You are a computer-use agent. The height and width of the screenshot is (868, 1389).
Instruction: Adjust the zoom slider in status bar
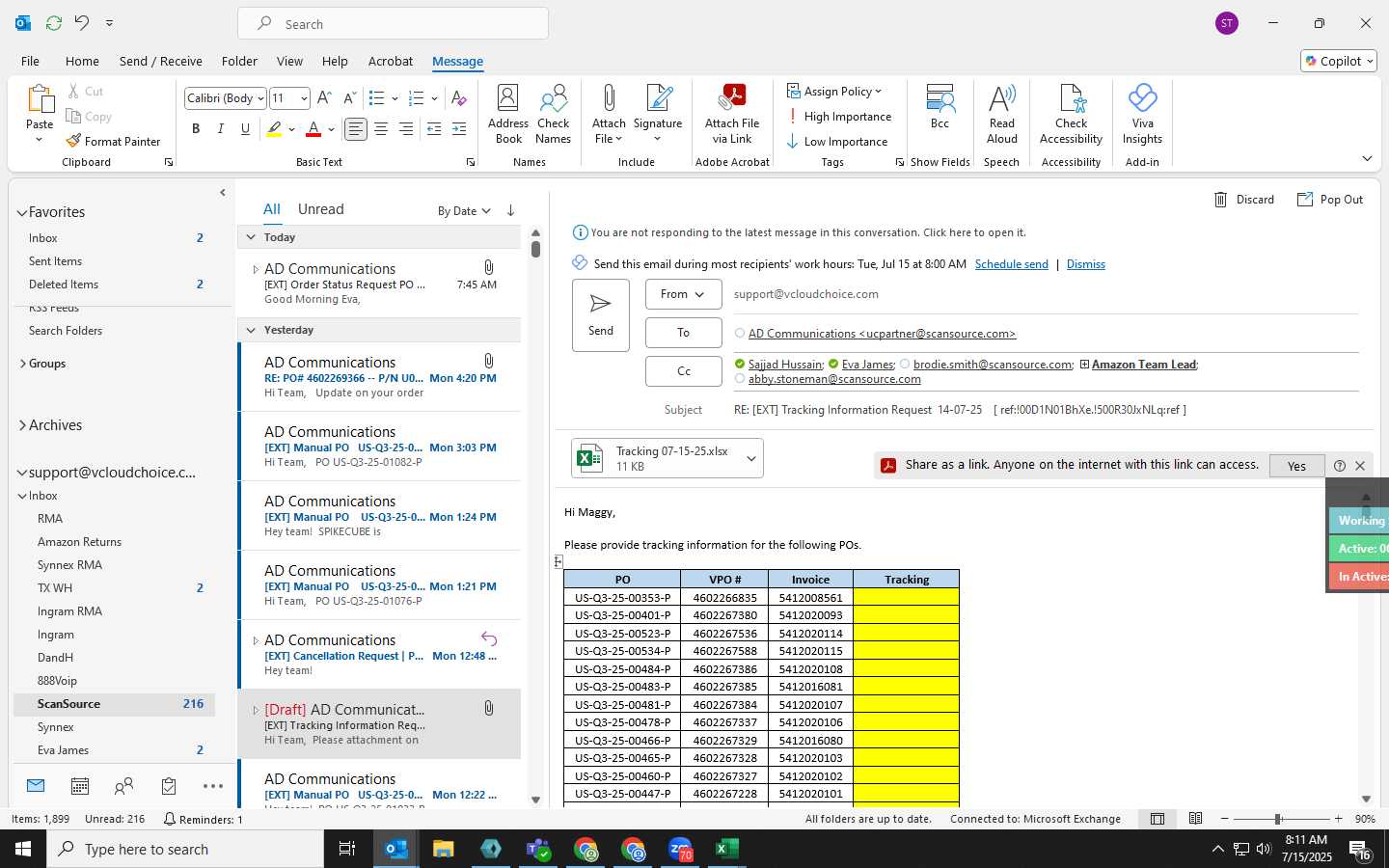(x=1278, y=819)
